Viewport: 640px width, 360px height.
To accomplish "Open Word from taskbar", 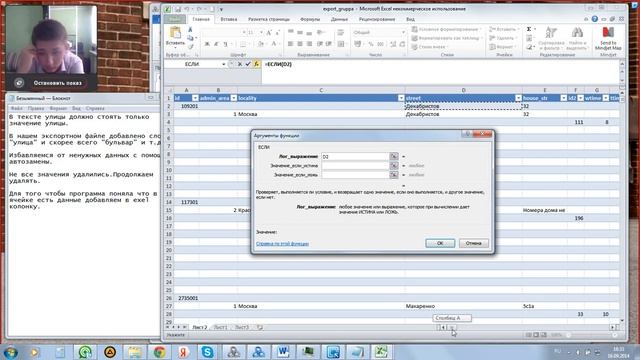I will pos(283,352).
